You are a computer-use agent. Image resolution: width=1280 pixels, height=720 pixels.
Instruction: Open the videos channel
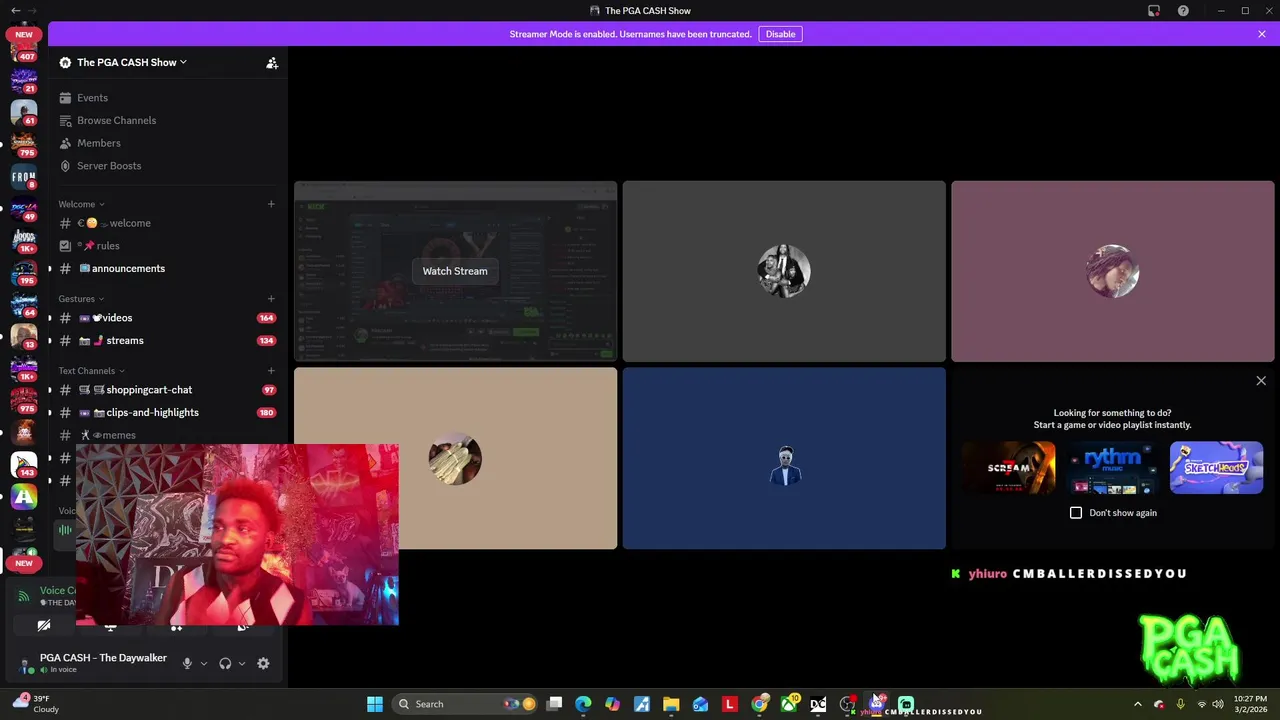coord(168,318)
